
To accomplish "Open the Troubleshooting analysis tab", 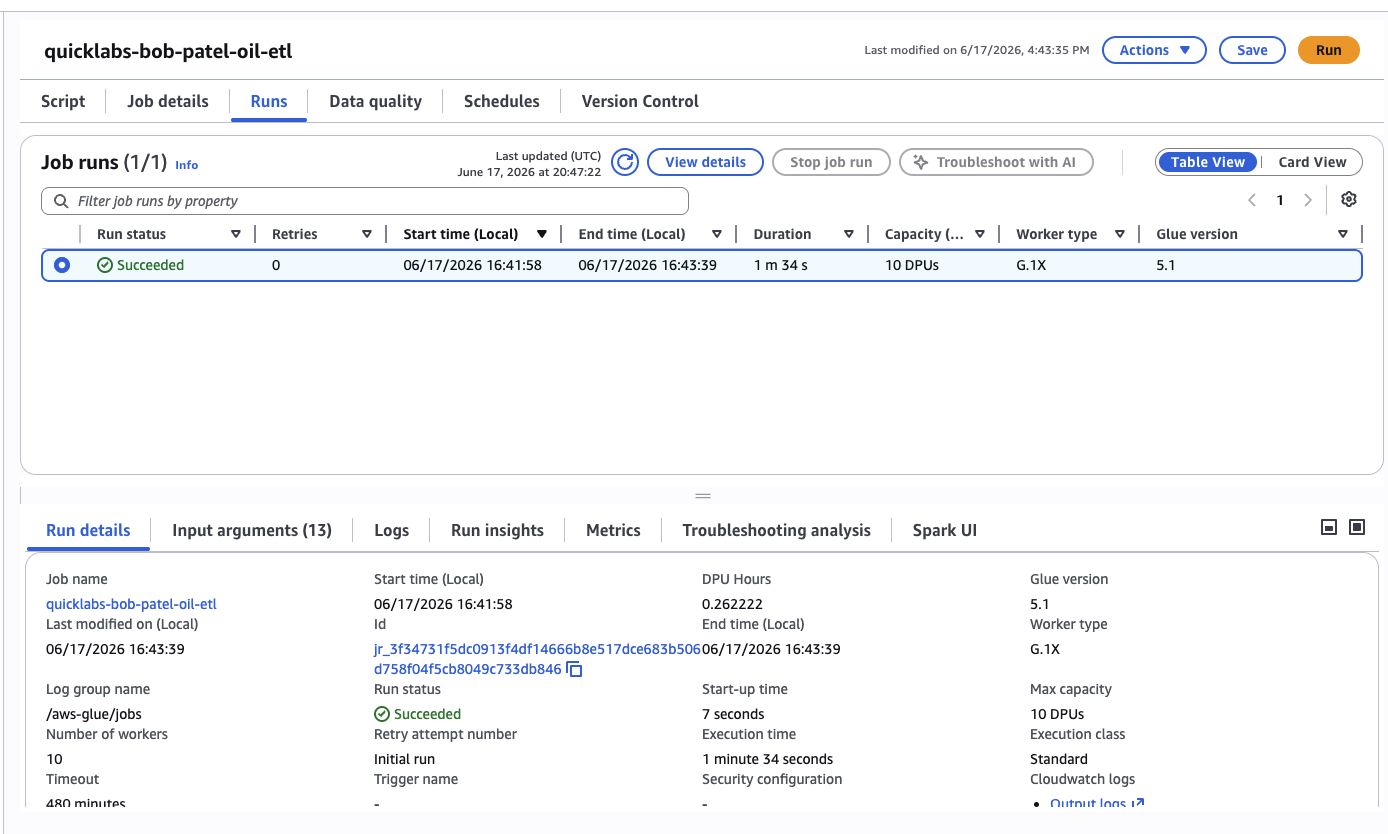I will pos(776,530).
